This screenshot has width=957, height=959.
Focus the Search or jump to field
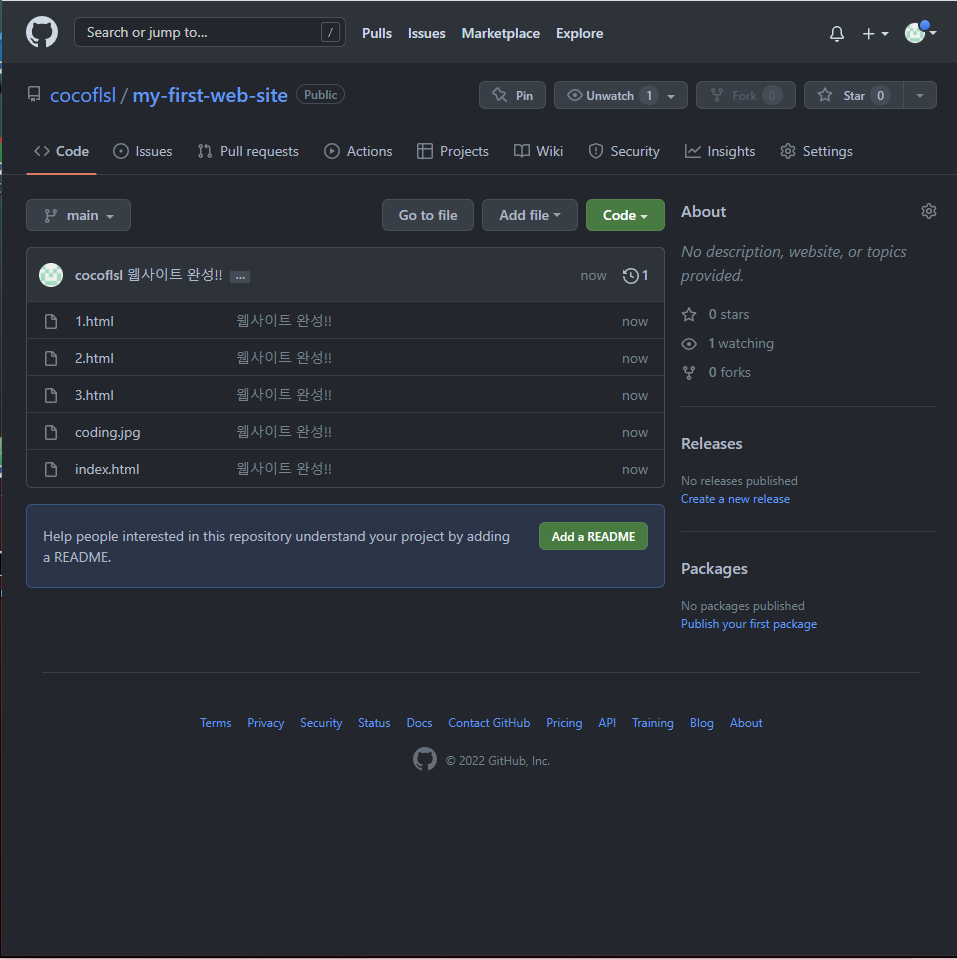pos(210,32)
